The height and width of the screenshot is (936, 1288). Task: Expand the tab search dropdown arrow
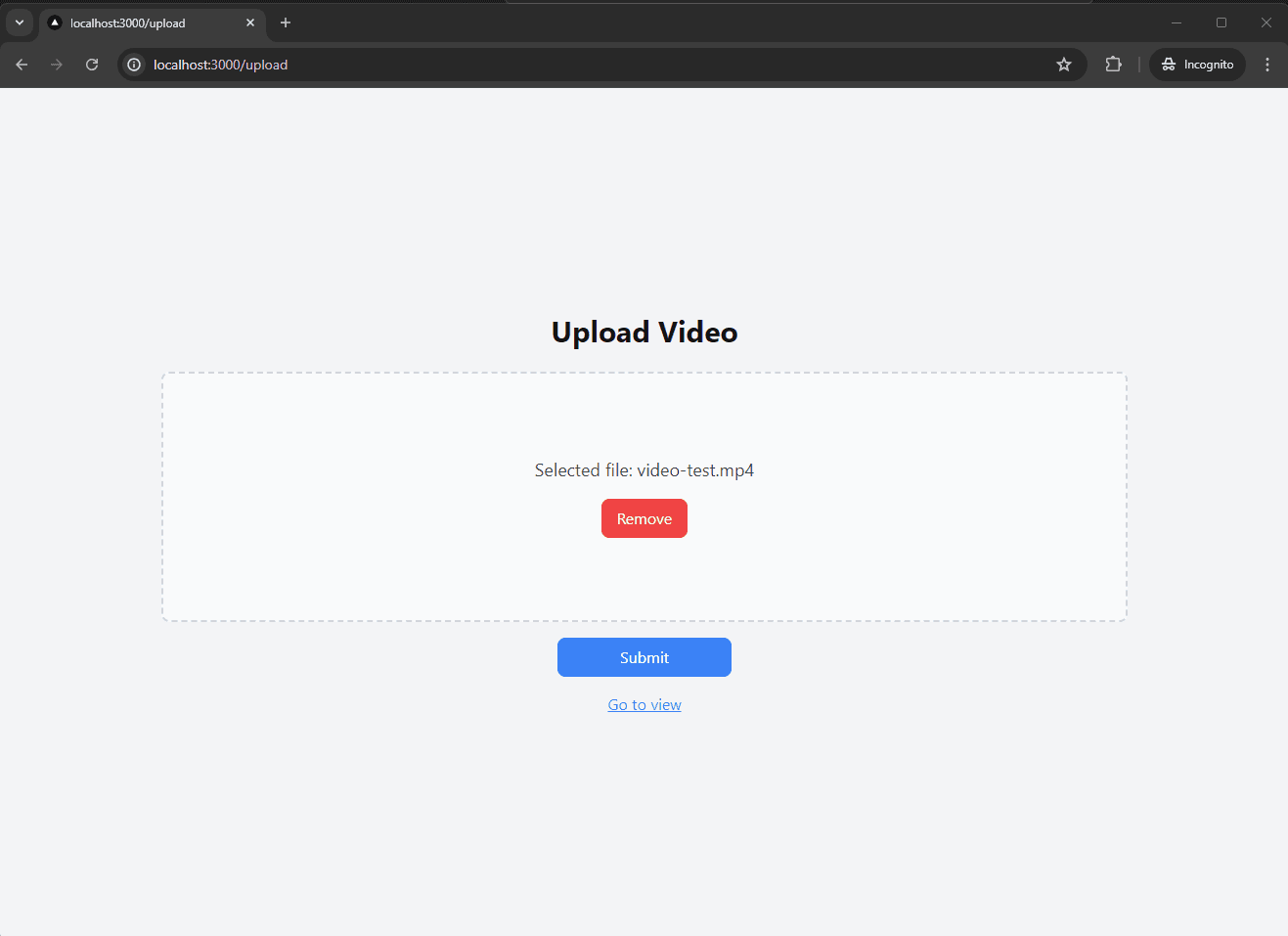[x=20, y=22]
